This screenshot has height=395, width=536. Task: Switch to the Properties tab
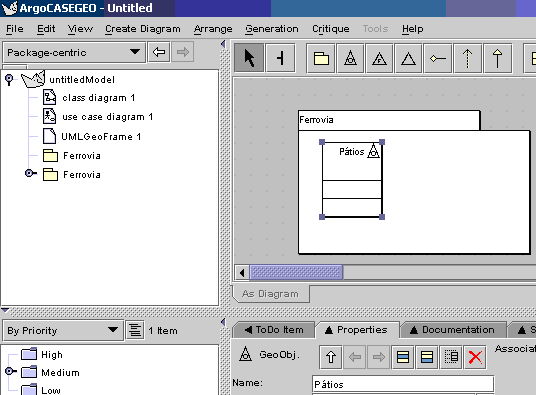(x=357, y=330)
